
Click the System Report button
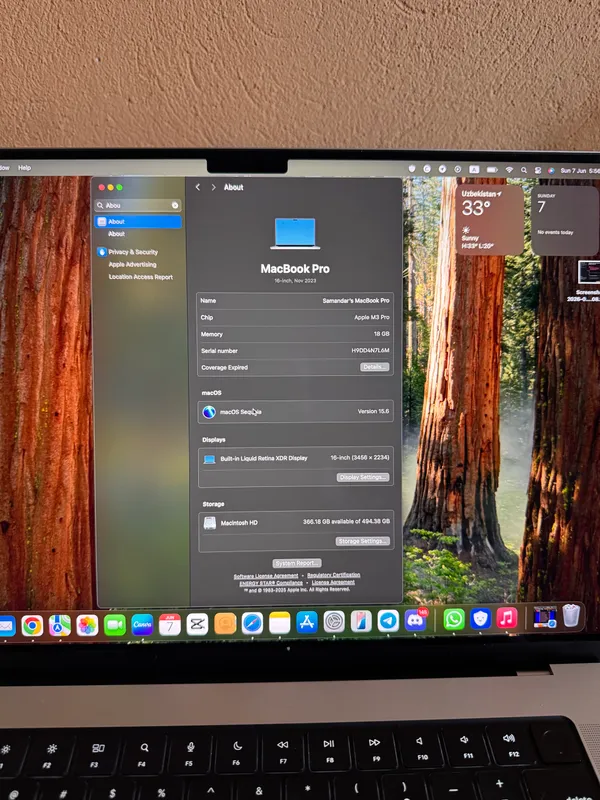pyautogui.click(x=297, y=563)
